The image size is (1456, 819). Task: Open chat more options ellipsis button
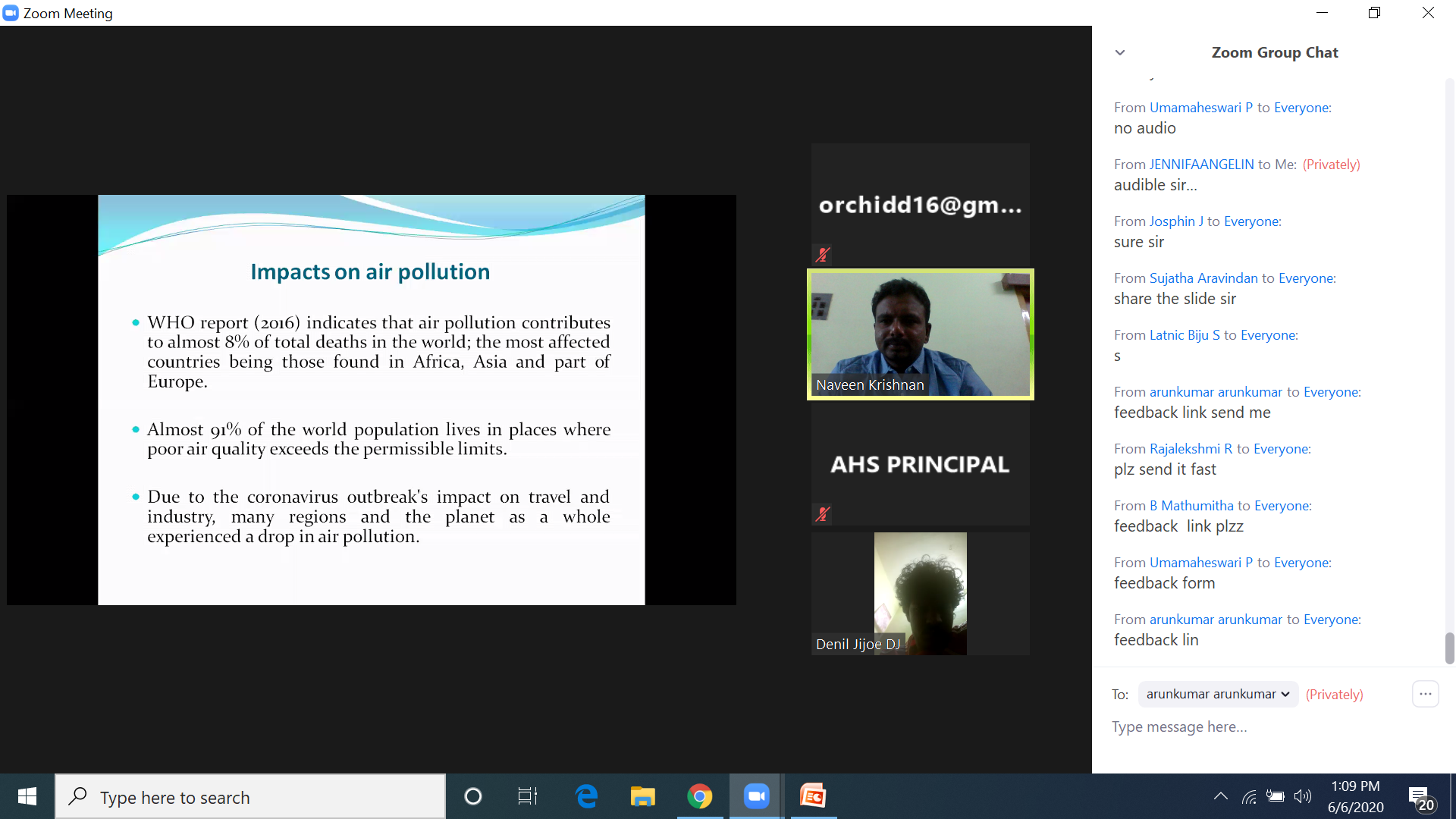(1425, 694)
